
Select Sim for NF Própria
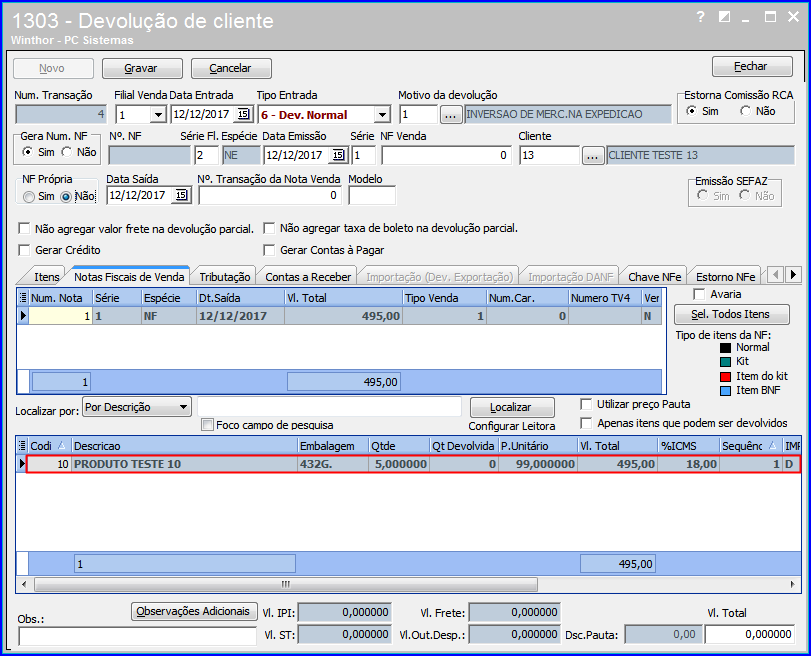tap(29, 197)
